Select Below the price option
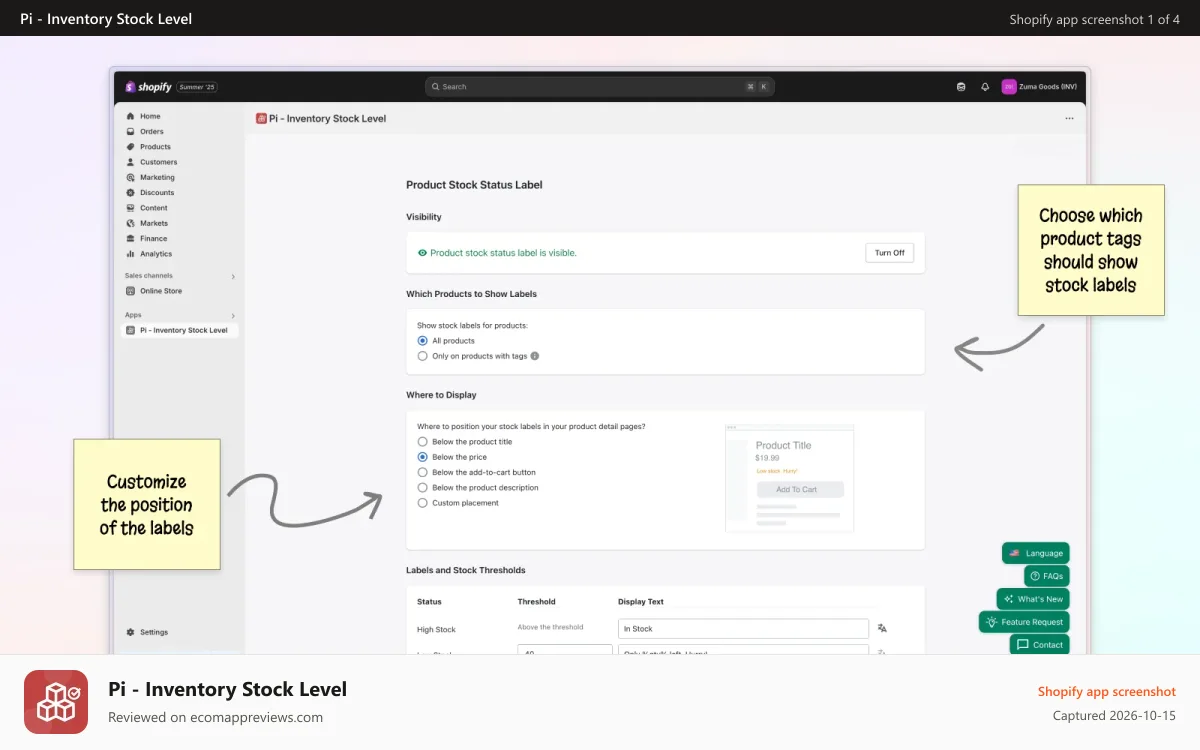1200x750 pixels. pyautogui.click(x=422, y=457)
